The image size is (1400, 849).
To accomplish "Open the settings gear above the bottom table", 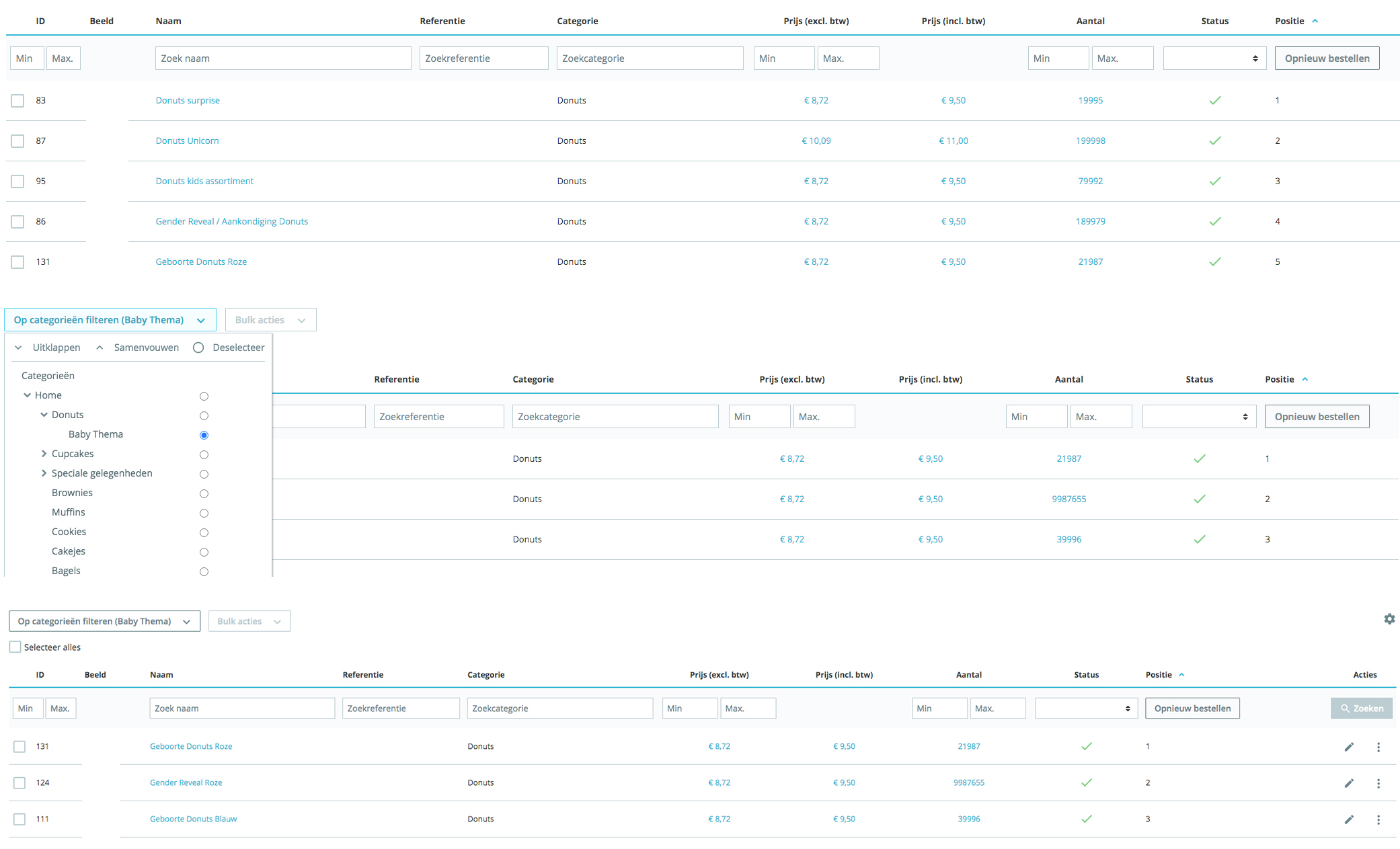I will pyautogui.click(x=1389, y=619).
